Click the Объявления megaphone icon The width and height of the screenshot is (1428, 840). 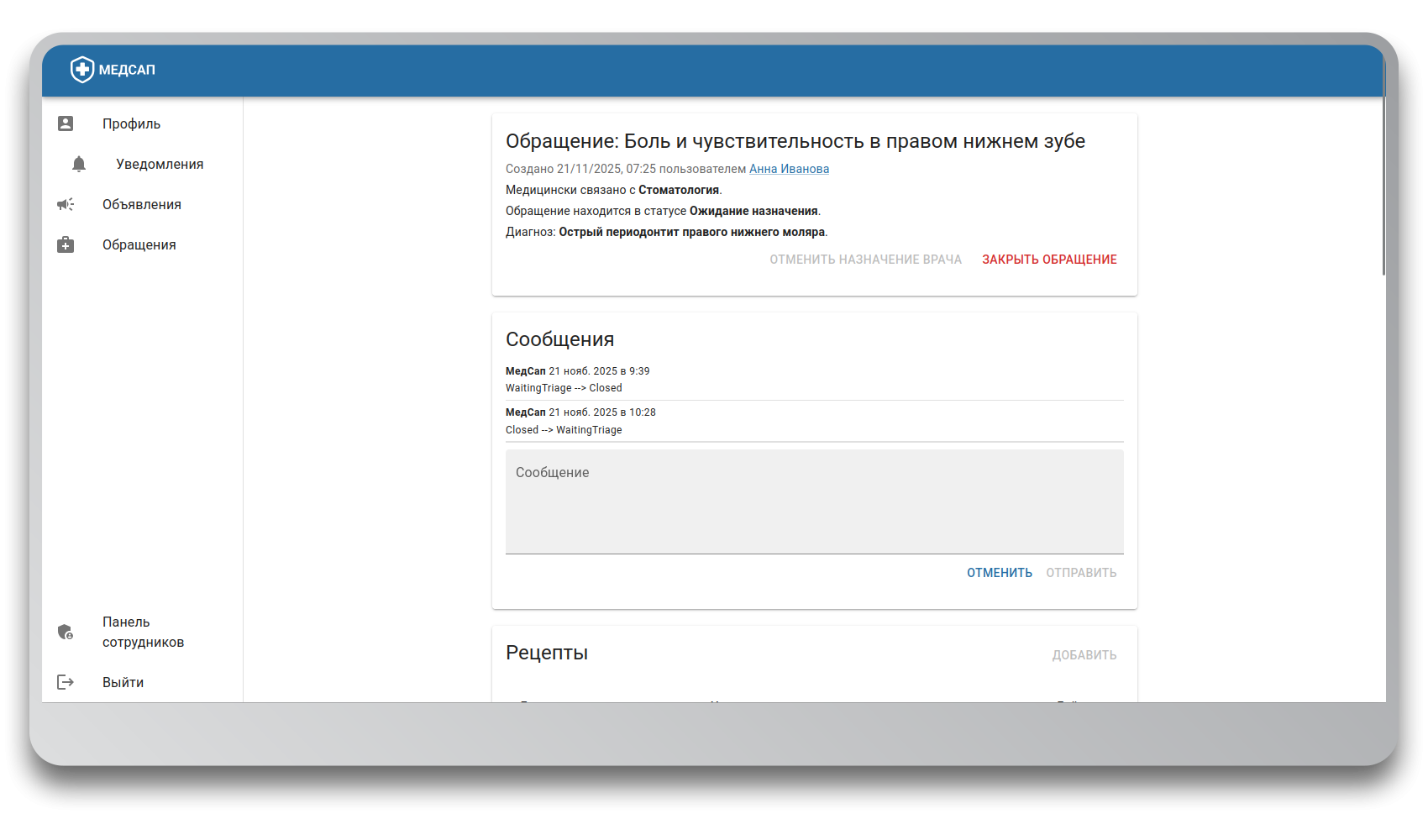tap(66, 204)
